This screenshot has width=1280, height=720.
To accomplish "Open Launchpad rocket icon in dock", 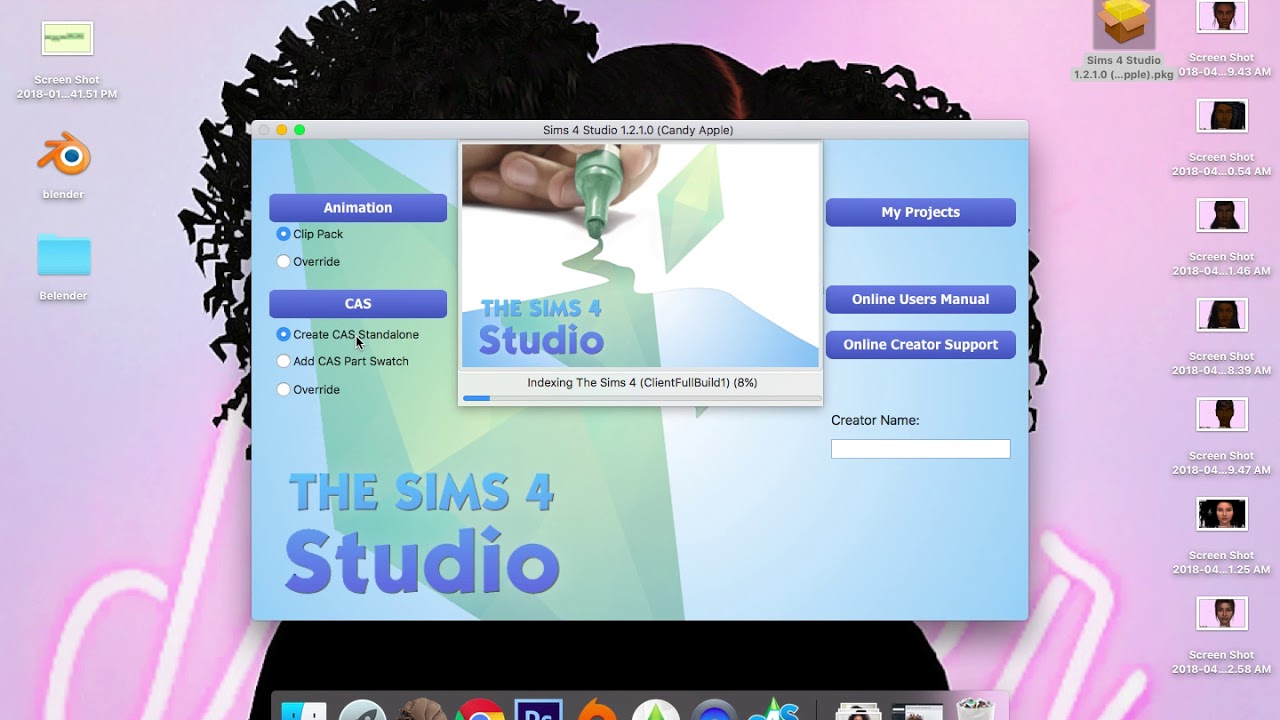I will point(362,710).
